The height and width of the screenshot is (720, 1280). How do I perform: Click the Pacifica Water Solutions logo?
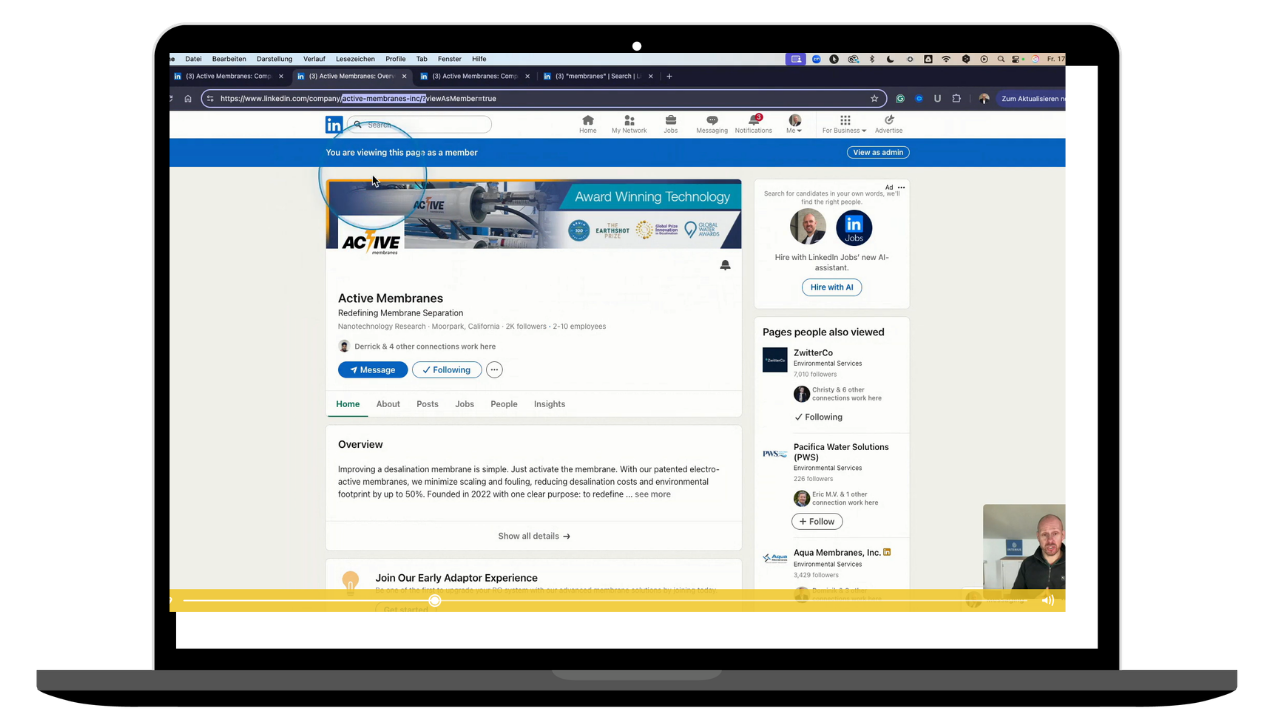[775, 453]
